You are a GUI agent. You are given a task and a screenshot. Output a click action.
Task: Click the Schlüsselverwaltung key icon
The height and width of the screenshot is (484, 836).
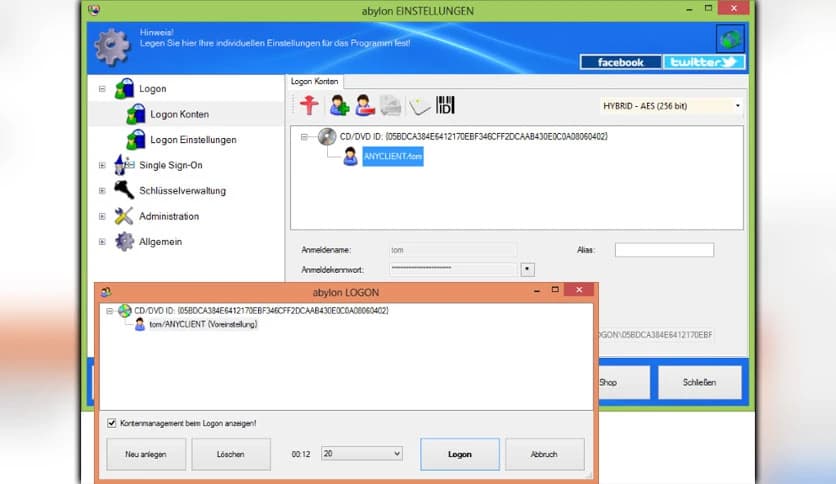(124, 190)
